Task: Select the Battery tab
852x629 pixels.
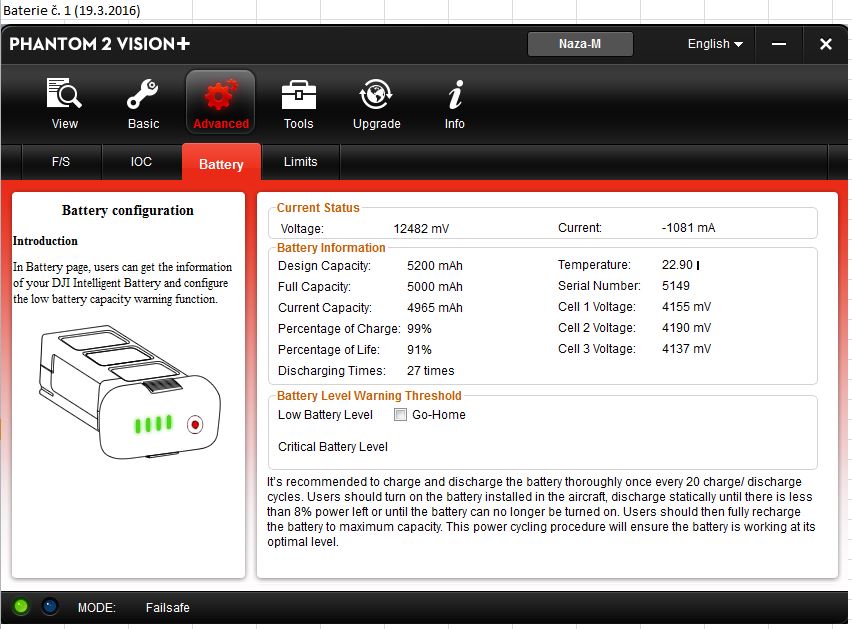Action: 221,164
